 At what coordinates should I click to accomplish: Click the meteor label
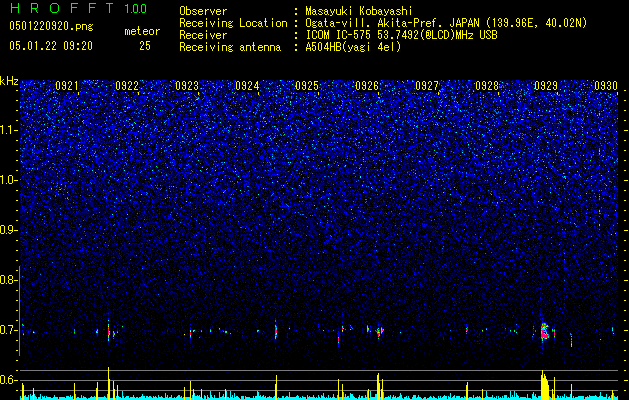tap(142, 31)
